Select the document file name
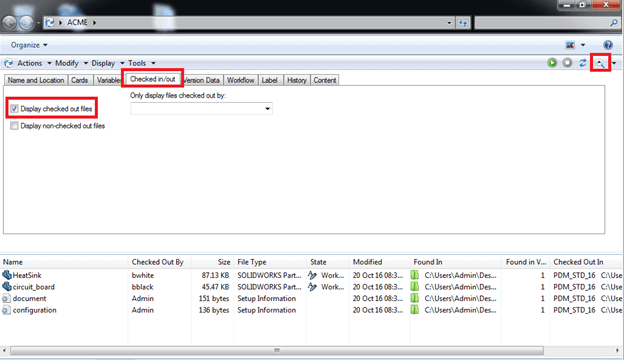The width and height of the screenshot is (624, 360). click(x=29, y=298)
